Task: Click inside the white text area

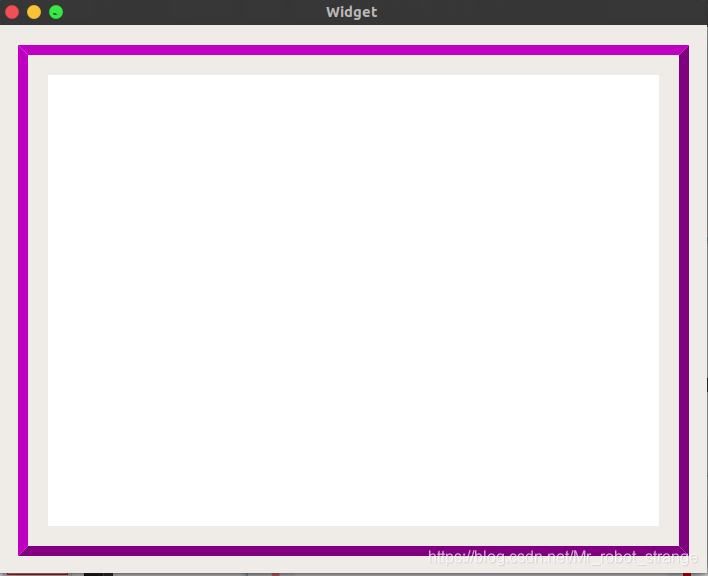Action: (353, 300)
